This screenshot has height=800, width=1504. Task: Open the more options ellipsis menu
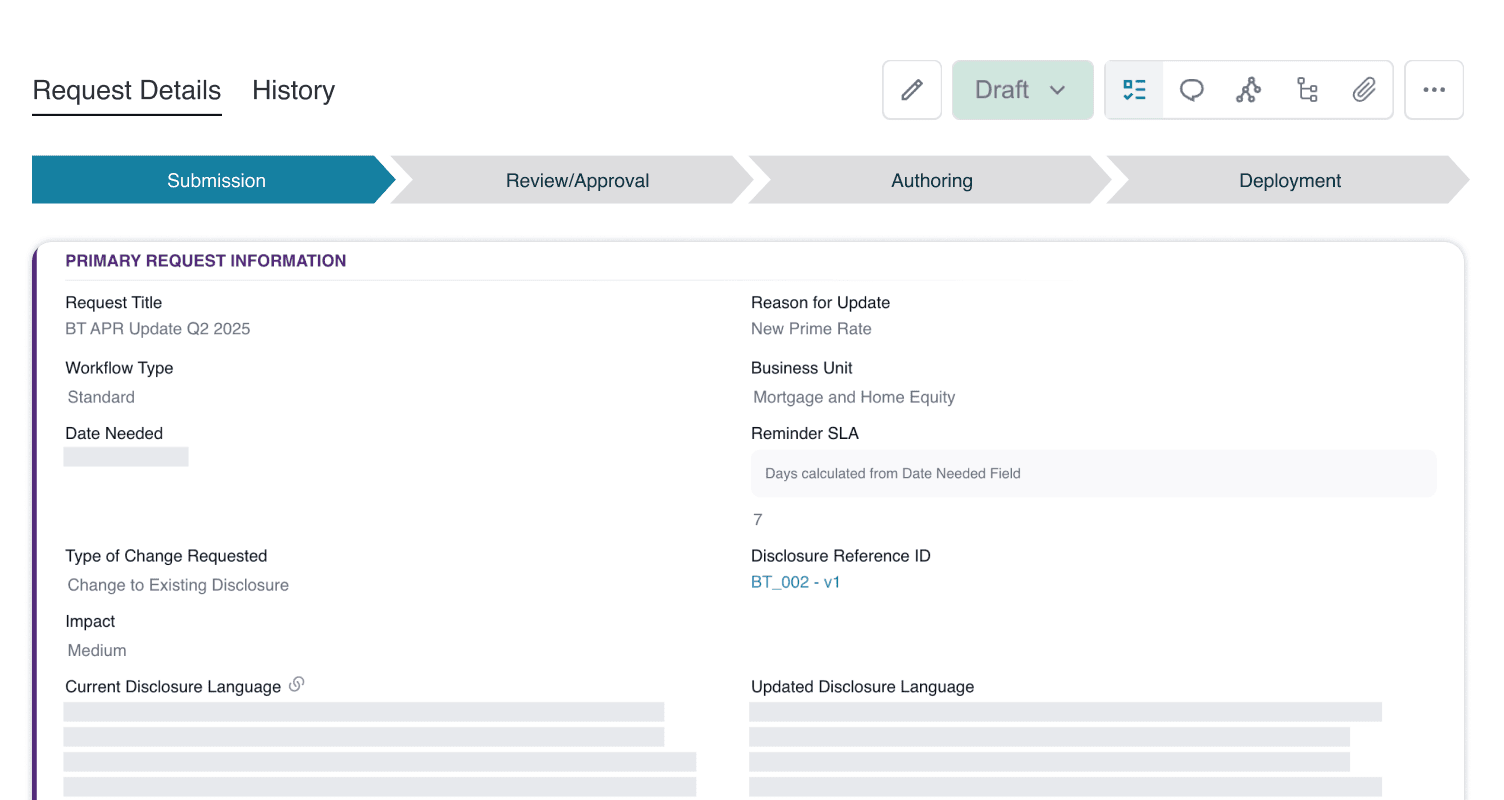pos(1433,90)
